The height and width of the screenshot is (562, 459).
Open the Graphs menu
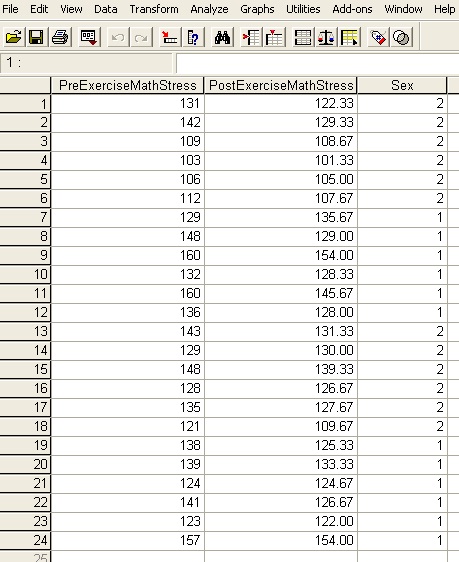(x=257, y=9)
